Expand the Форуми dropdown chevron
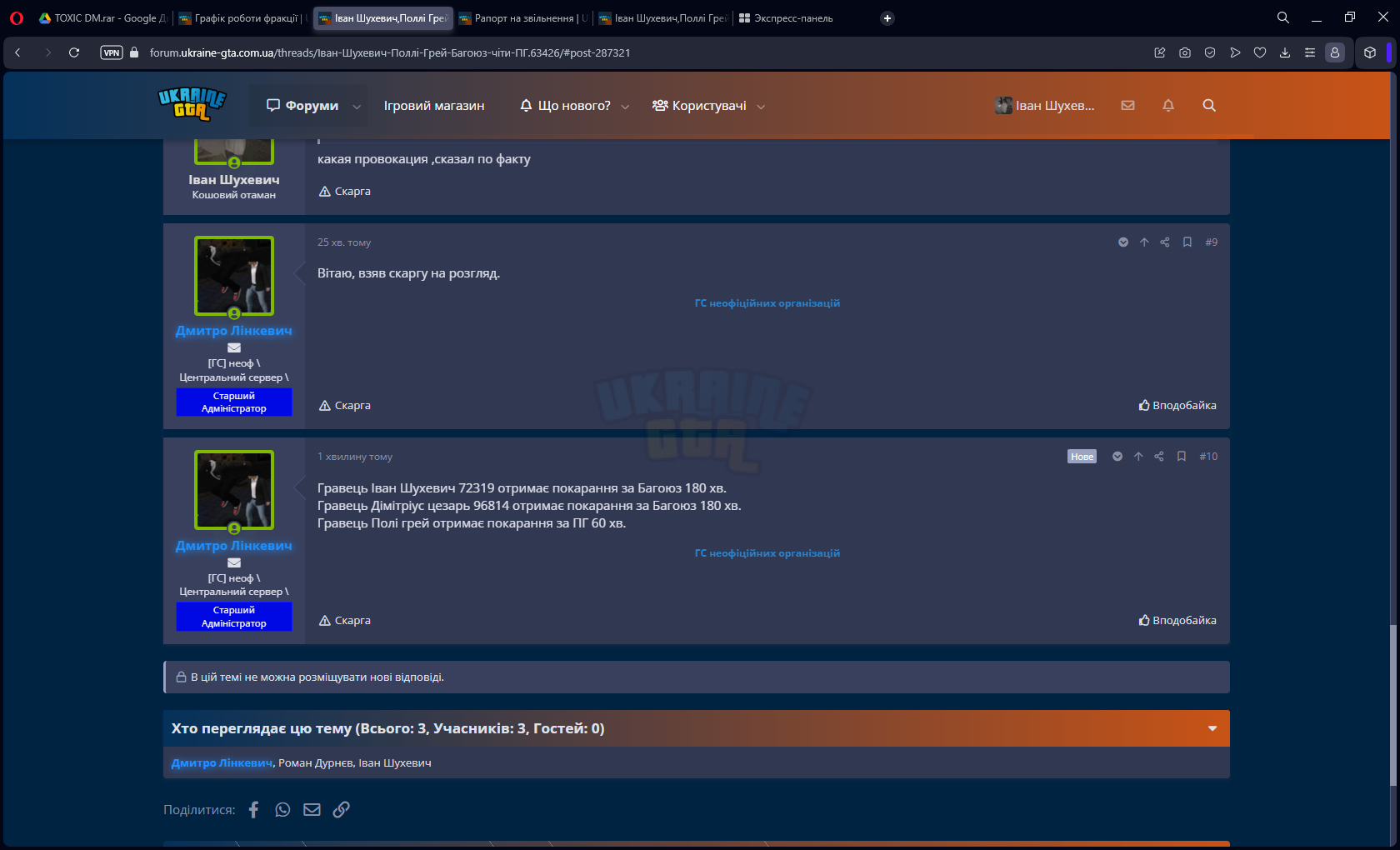The width and height of the screenshot is (1400, 850). (x=357, y=107)
